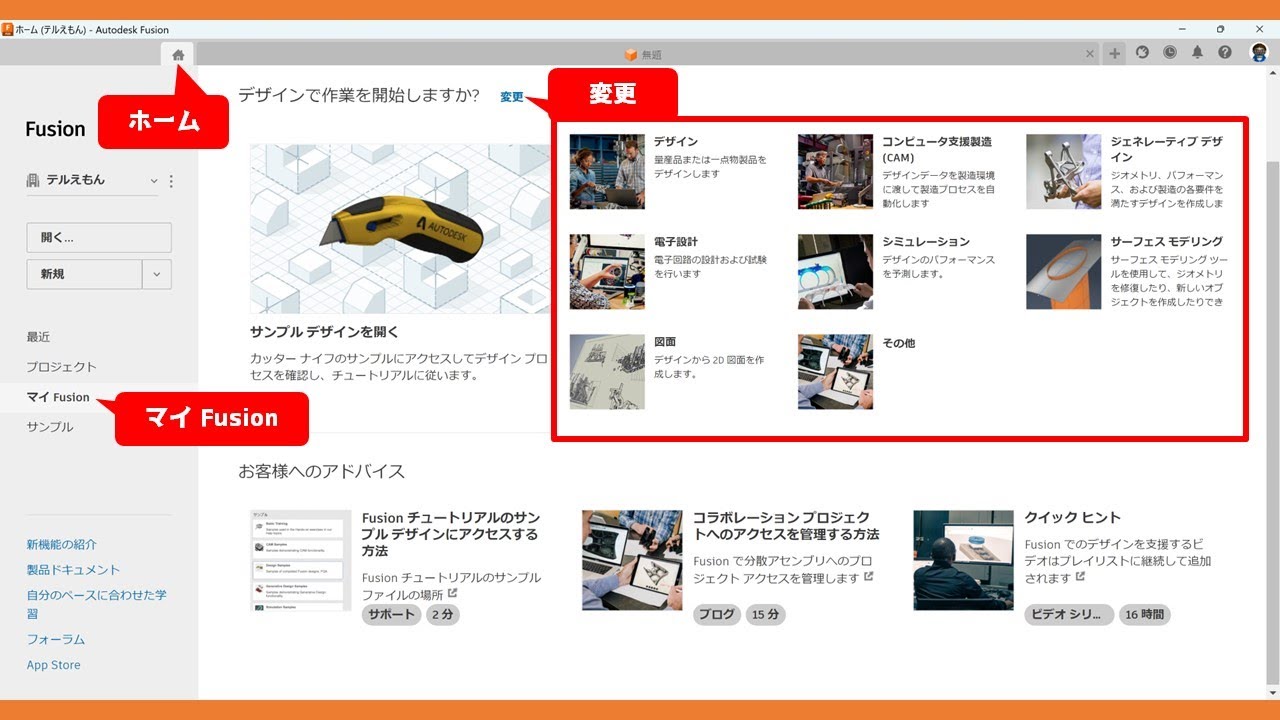Open the クイック ヒント video thumbnail

963,560
